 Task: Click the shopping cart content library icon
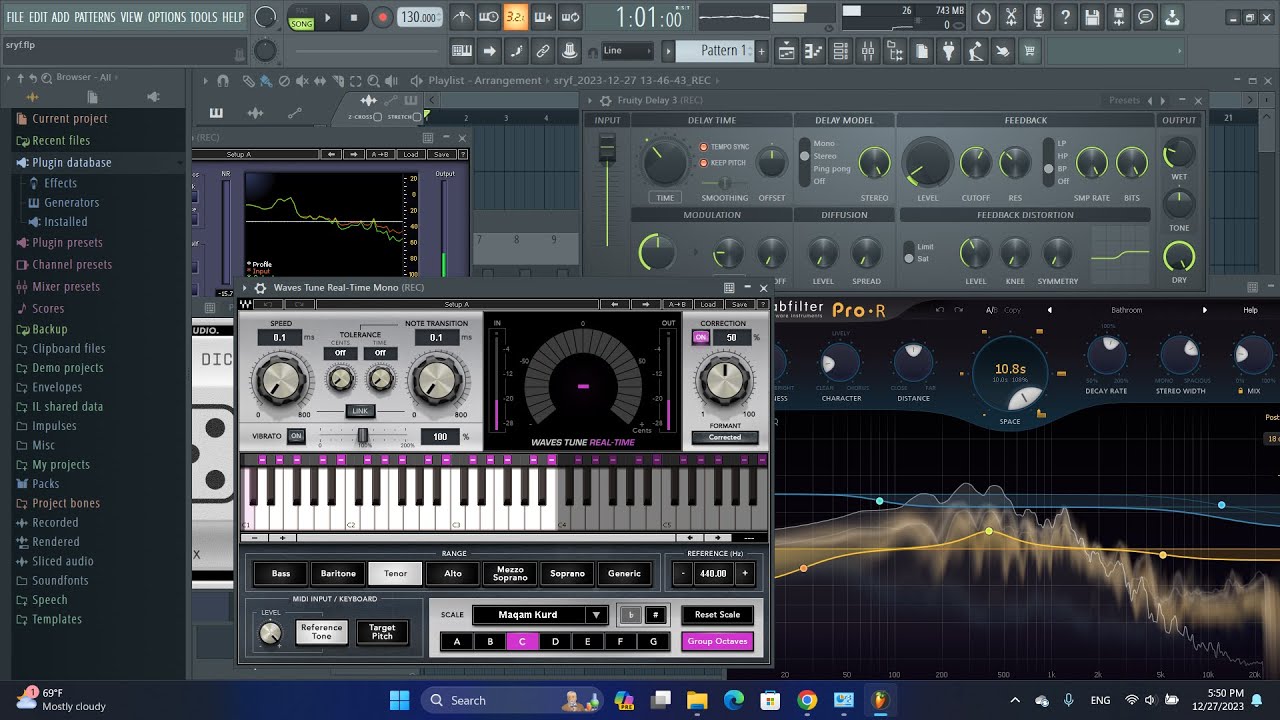click(1029, 51)
